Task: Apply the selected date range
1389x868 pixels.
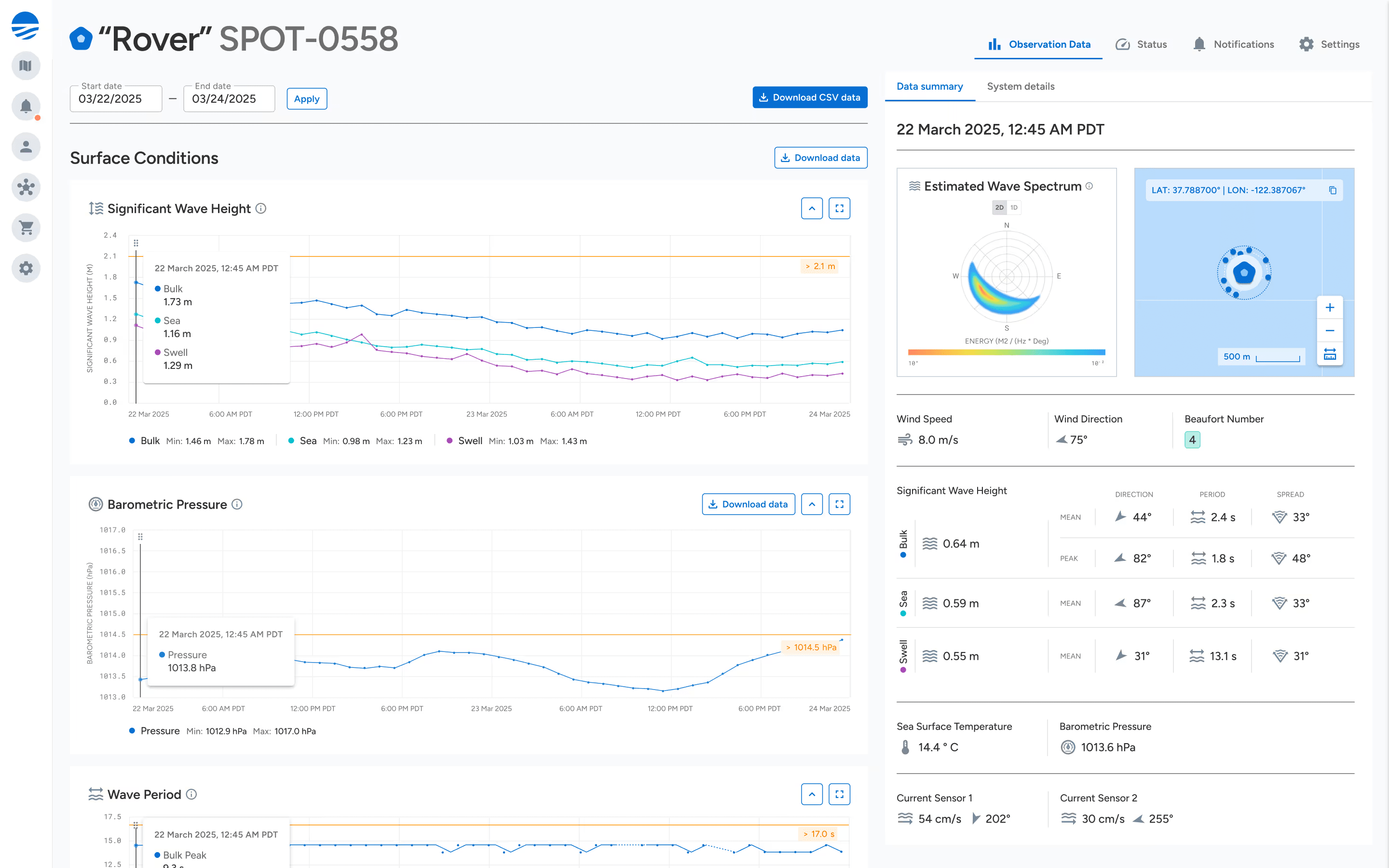Action: [x=307, y=98]
